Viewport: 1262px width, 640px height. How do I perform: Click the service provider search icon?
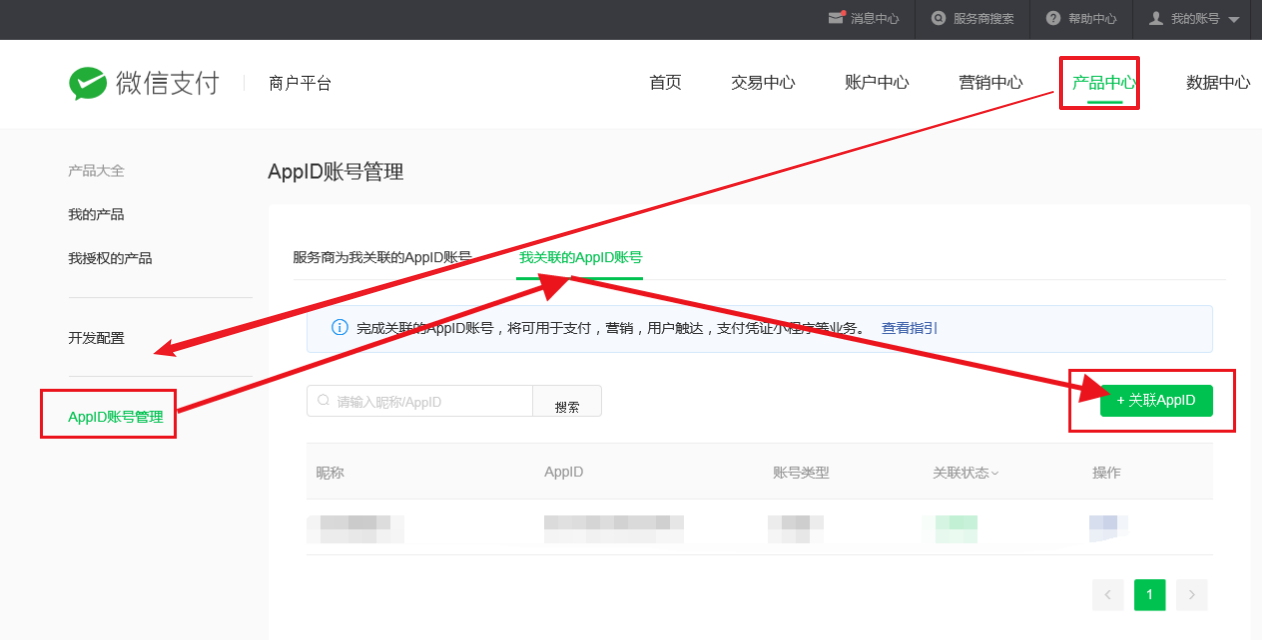938,18
